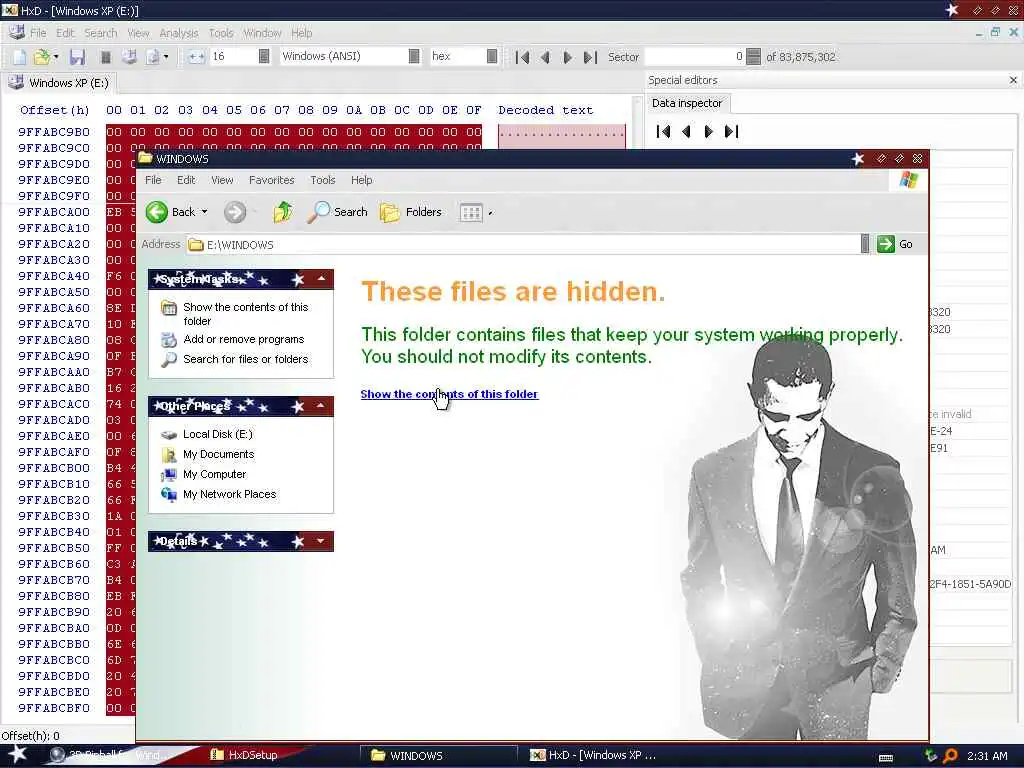Open explorer Tools menu
This screenshot has height=768, width=1024.
[323, 180]
